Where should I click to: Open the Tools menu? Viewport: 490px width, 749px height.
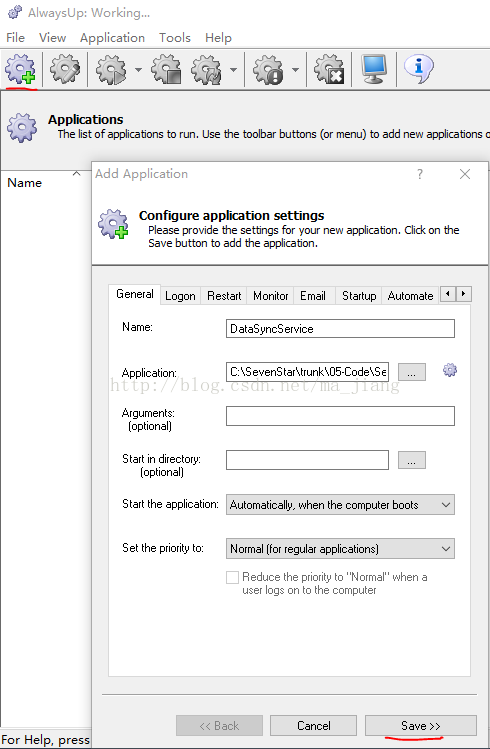[175, 38]
